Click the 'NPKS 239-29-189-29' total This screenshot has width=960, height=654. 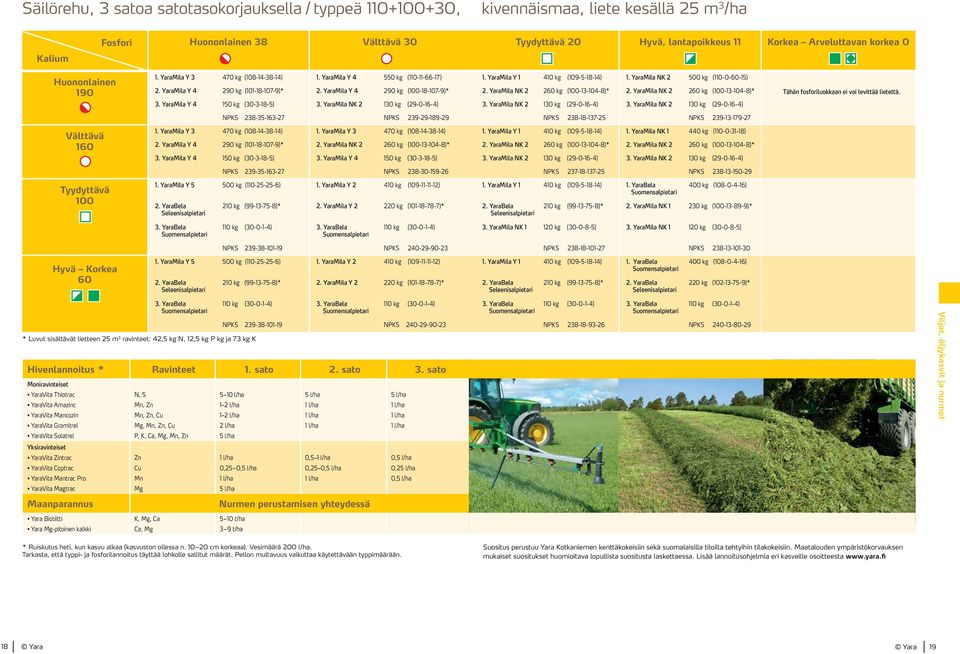click(416, 118)
